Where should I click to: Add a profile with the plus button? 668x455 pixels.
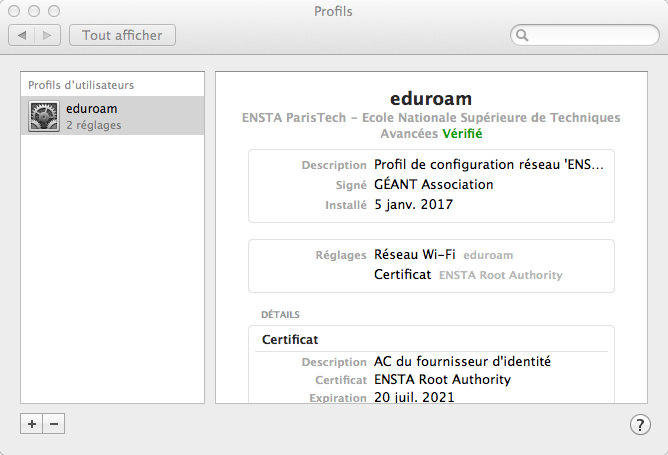[x=32, y=423]
